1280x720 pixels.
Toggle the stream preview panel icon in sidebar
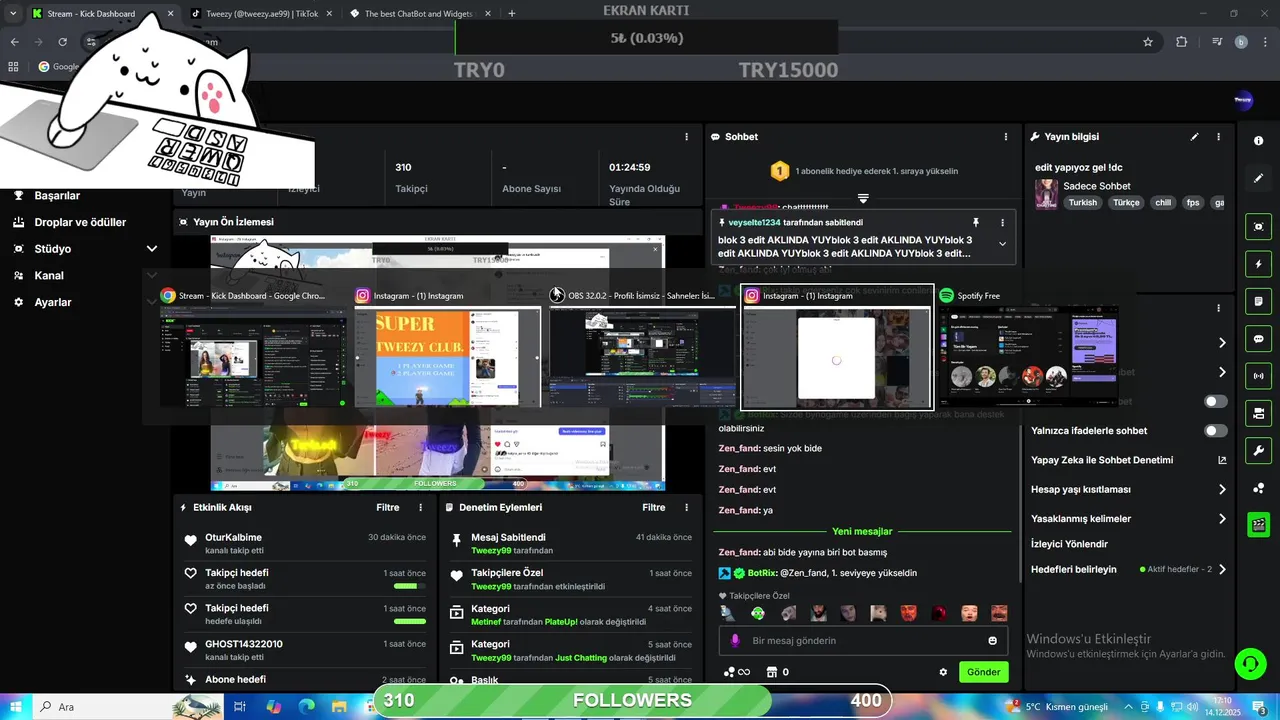(1258, 227)
